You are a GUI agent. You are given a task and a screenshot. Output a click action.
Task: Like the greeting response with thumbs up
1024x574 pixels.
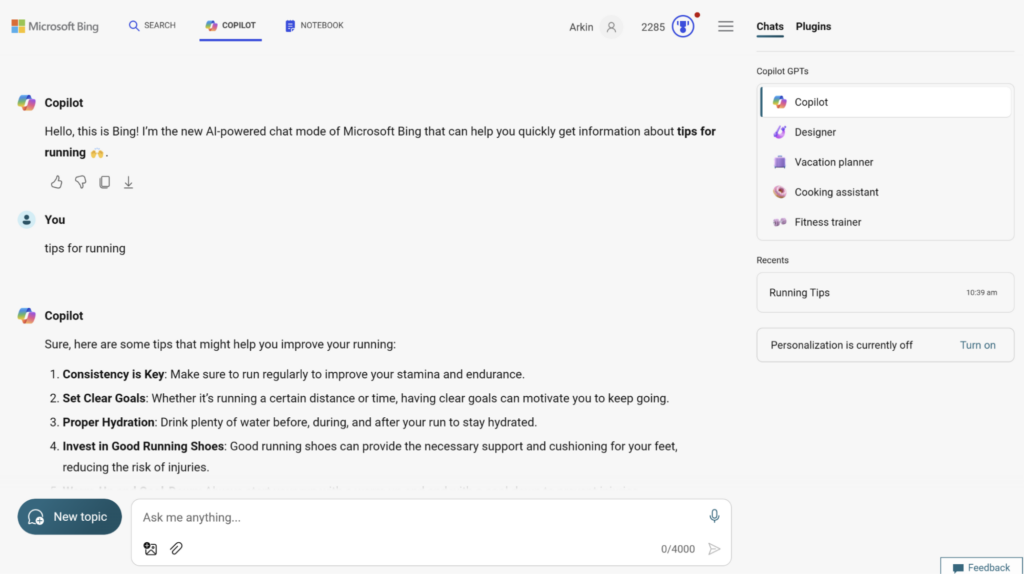click(x=57, y=182)
